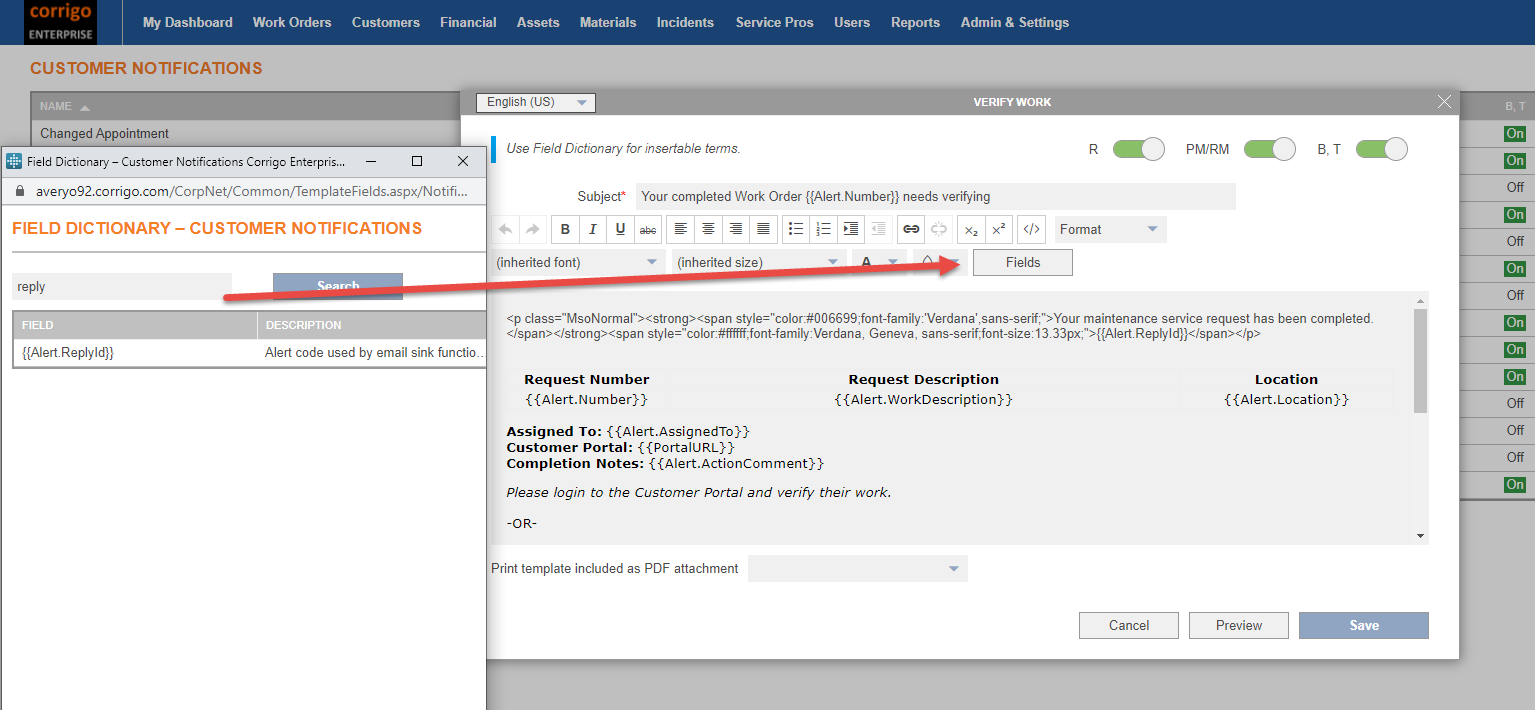Apply italic formatting
The image size is (1535, 710).
(x=592, y=229)
